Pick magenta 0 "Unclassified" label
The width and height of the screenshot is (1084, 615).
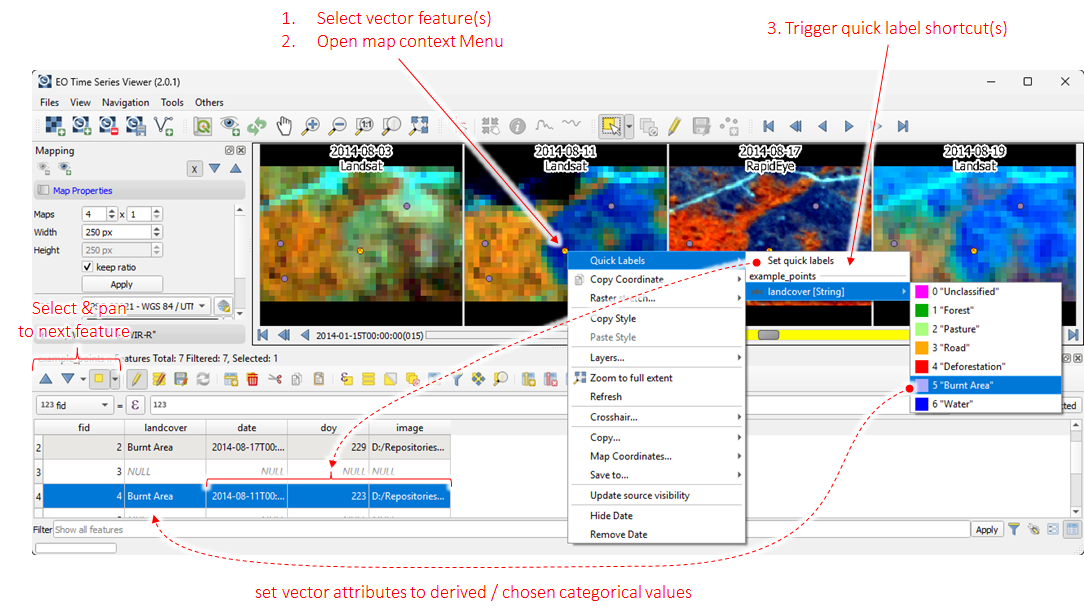(x=986, y=292)
